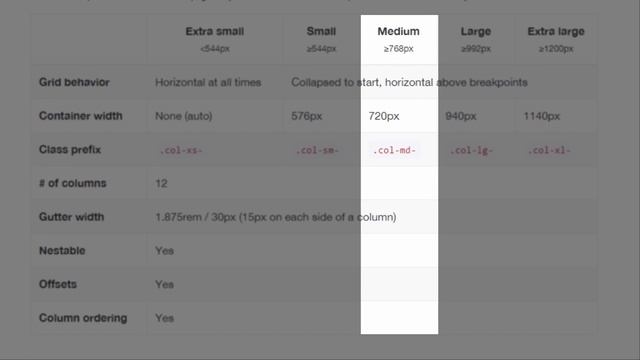Screen dimensions: 640x360
Task: Click the Extra small column header
Action: (215, 31)
